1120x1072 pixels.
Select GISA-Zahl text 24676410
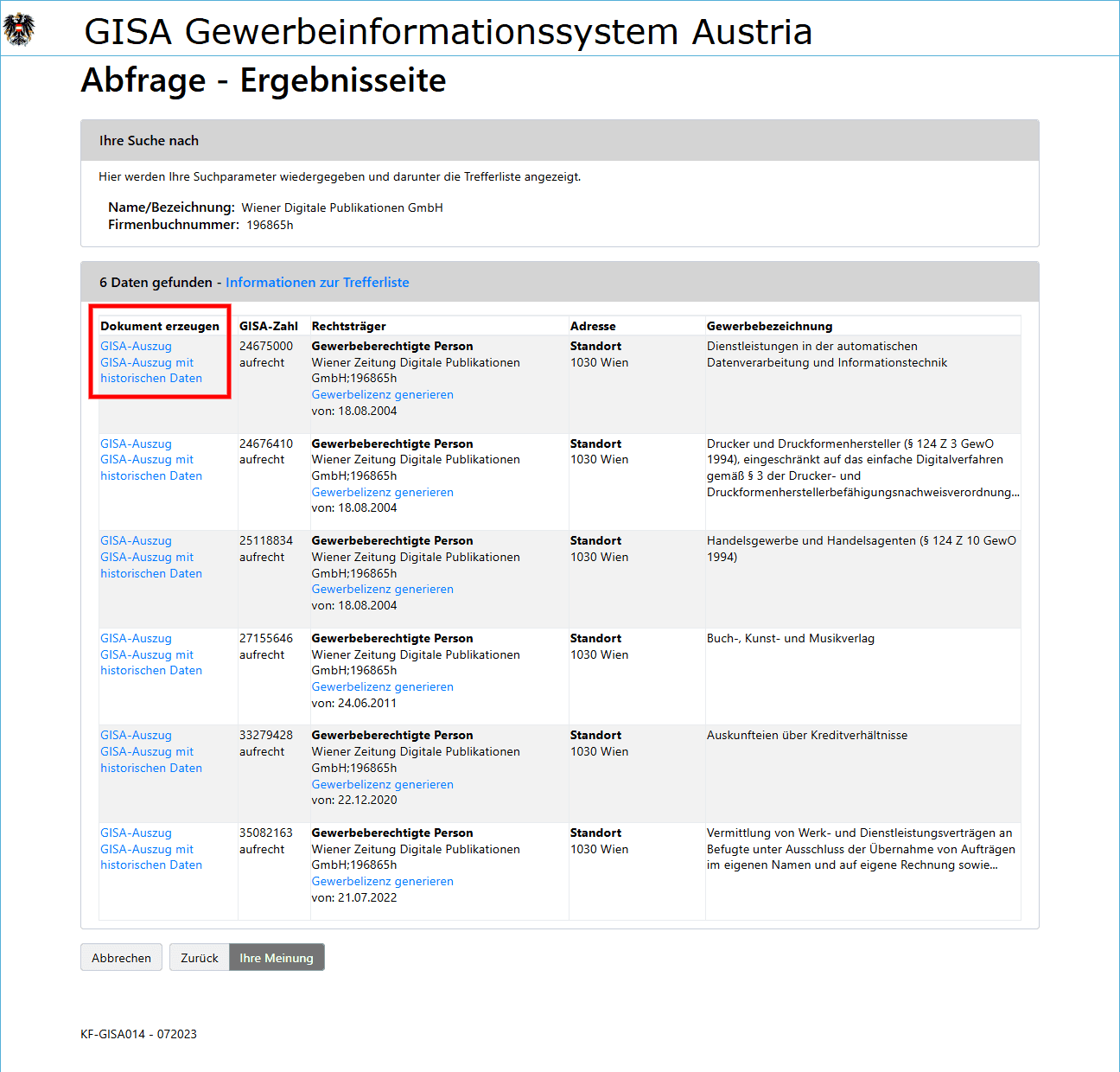[266, 444]
